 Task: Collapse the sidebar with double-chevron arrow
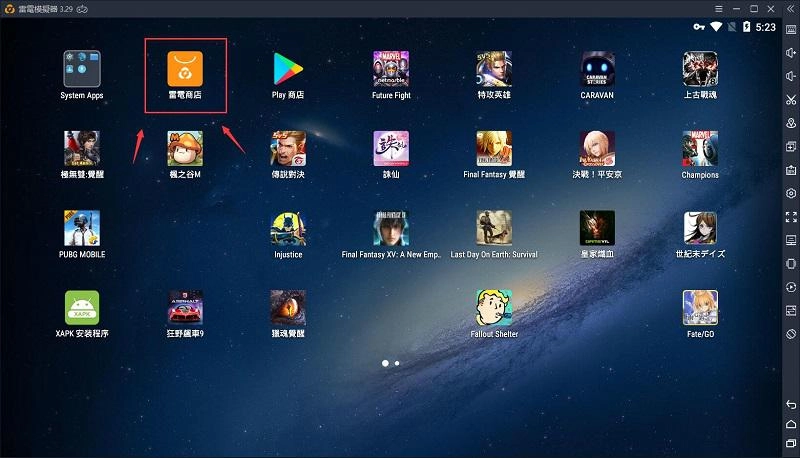pos(791,9)
